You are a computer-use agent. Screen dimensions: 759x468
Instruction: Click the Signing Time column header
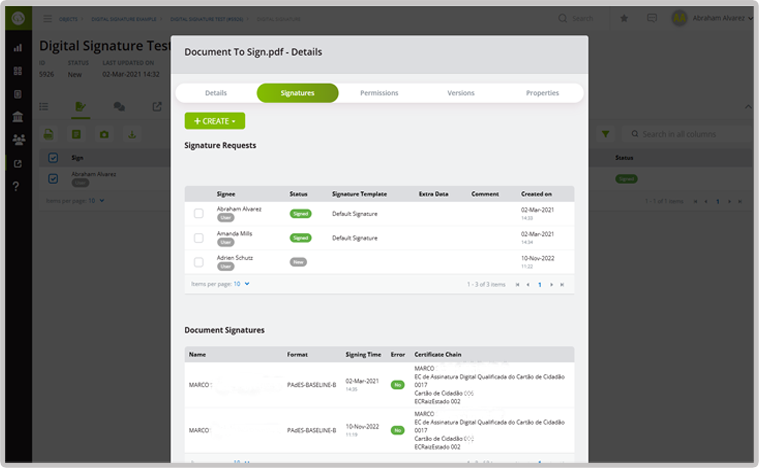pos(363,355)
